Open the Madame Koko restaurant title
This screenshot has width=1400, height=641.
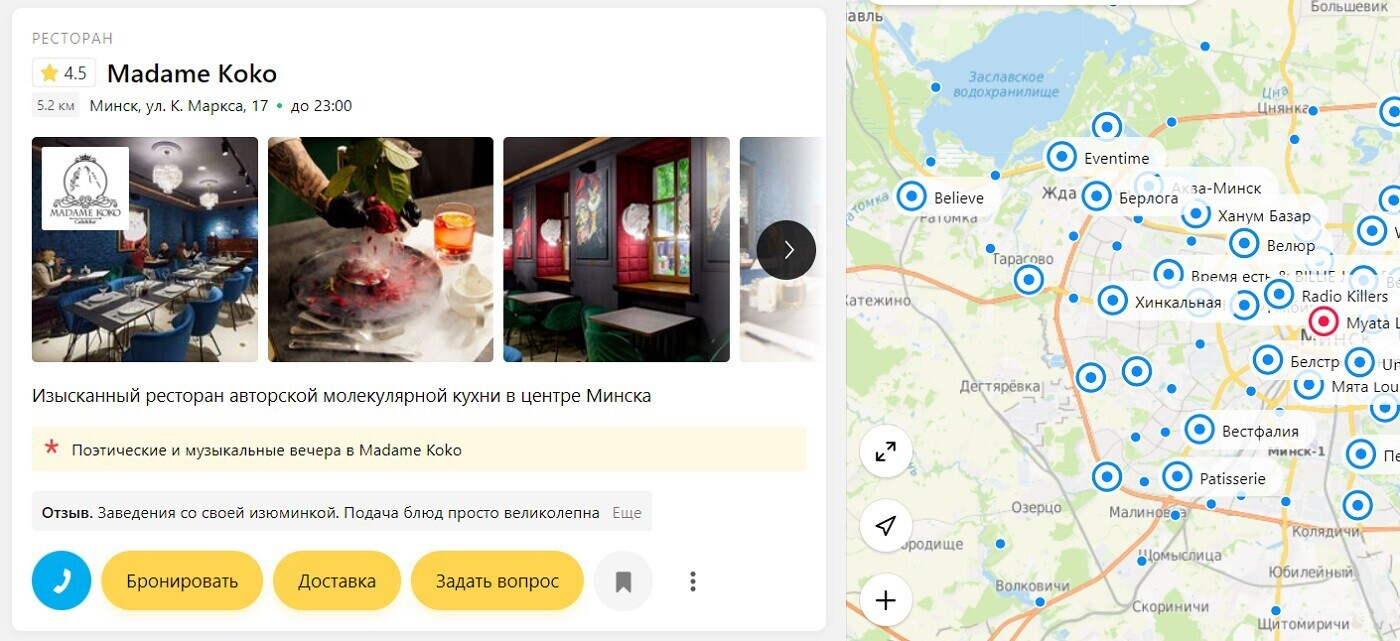(192, 73)
